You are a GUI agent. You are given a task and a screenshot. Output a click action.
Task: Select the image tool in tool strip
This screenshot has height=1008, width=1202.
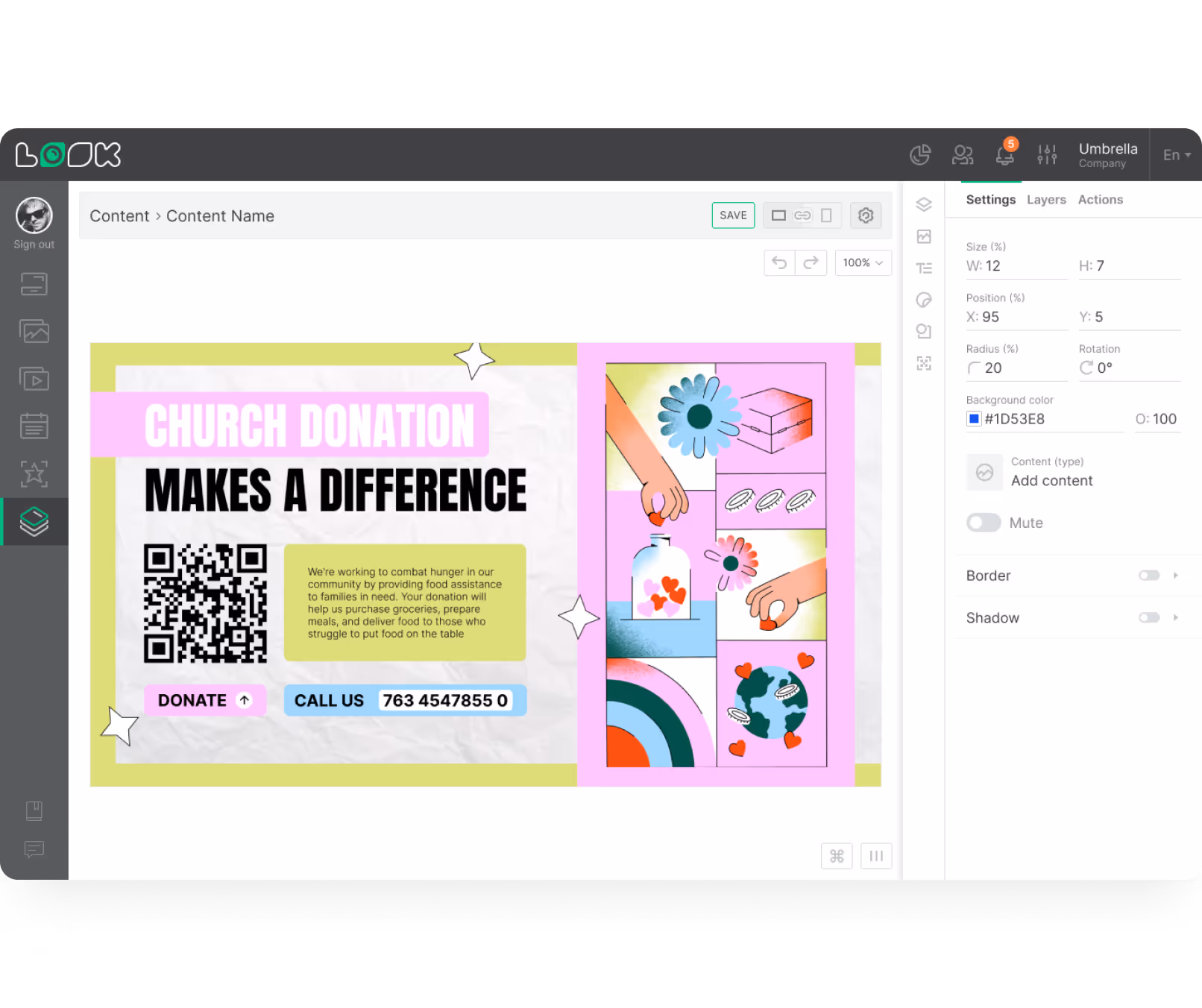924,236
